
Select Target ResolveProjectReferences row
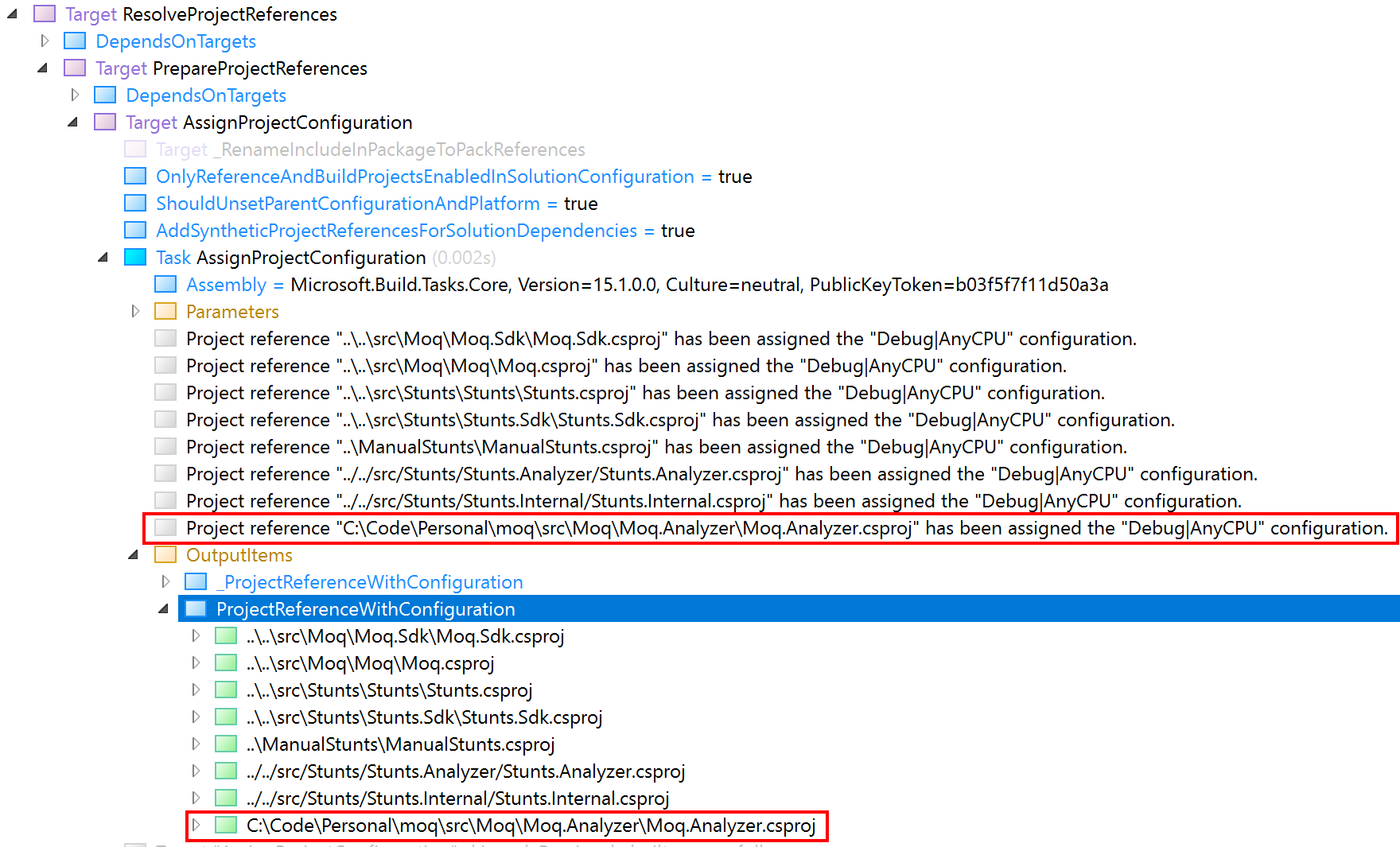[201, 14]
